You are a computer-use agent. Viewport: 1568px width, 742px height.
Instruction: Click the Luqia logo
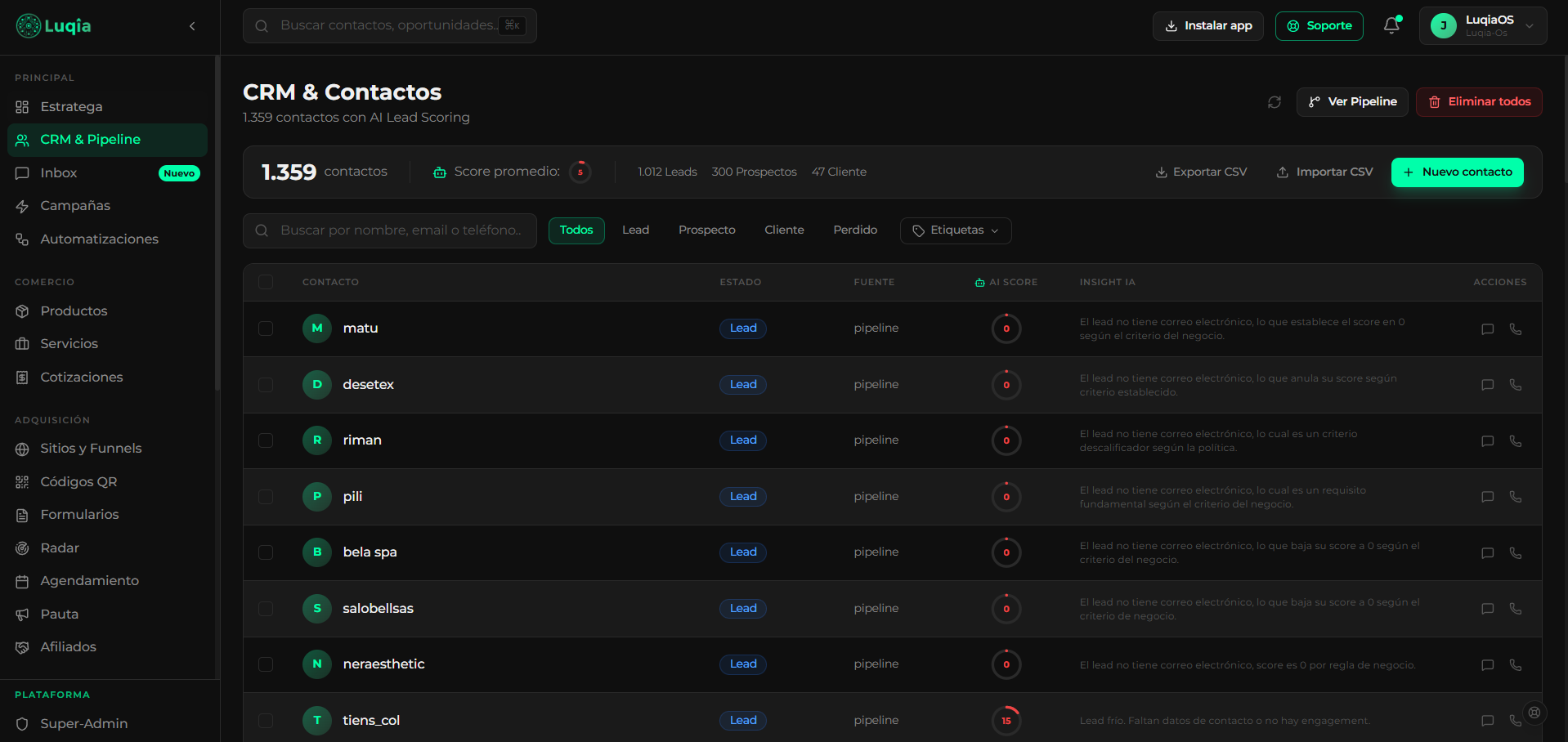click(54, 26)
